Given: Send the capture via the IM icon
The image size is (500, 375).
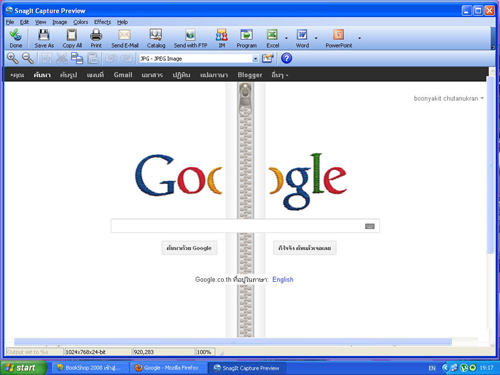Looking at the screenshot, I should tap(222, 35).
